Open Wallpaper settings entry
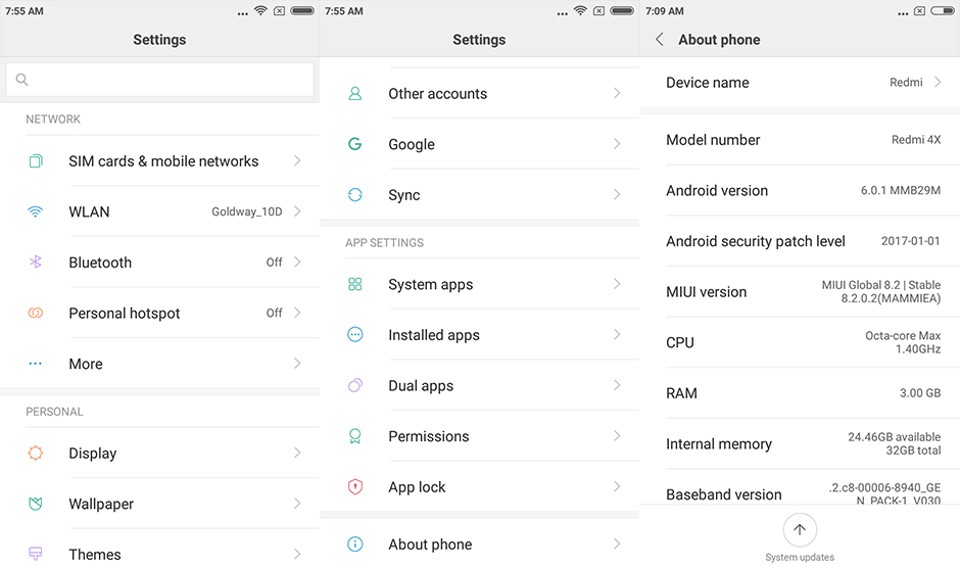 point(160,504)
